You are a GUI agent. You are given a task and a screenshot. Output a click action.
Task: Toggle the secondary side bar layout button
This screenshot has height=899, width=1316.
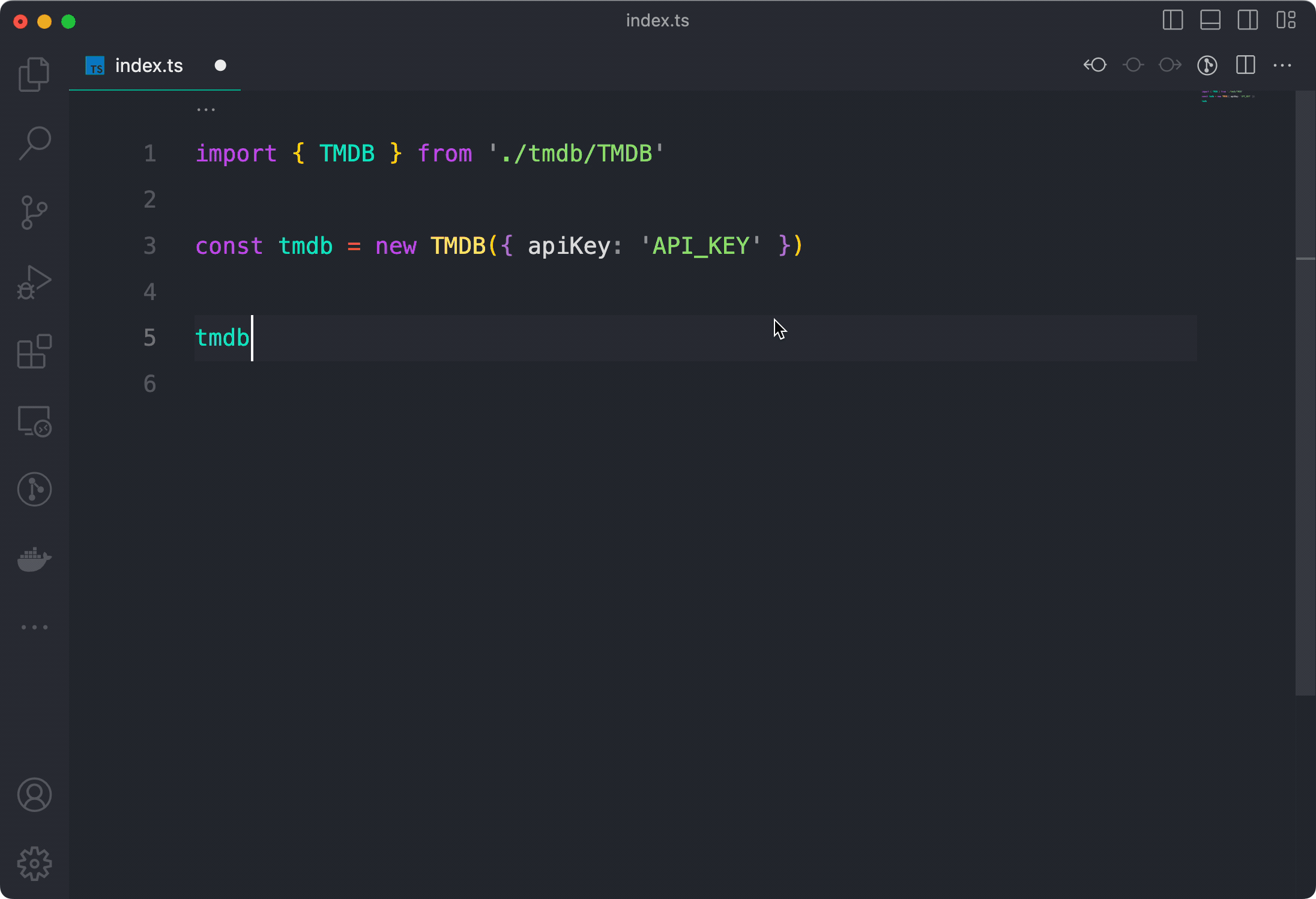click(1248, 20)
